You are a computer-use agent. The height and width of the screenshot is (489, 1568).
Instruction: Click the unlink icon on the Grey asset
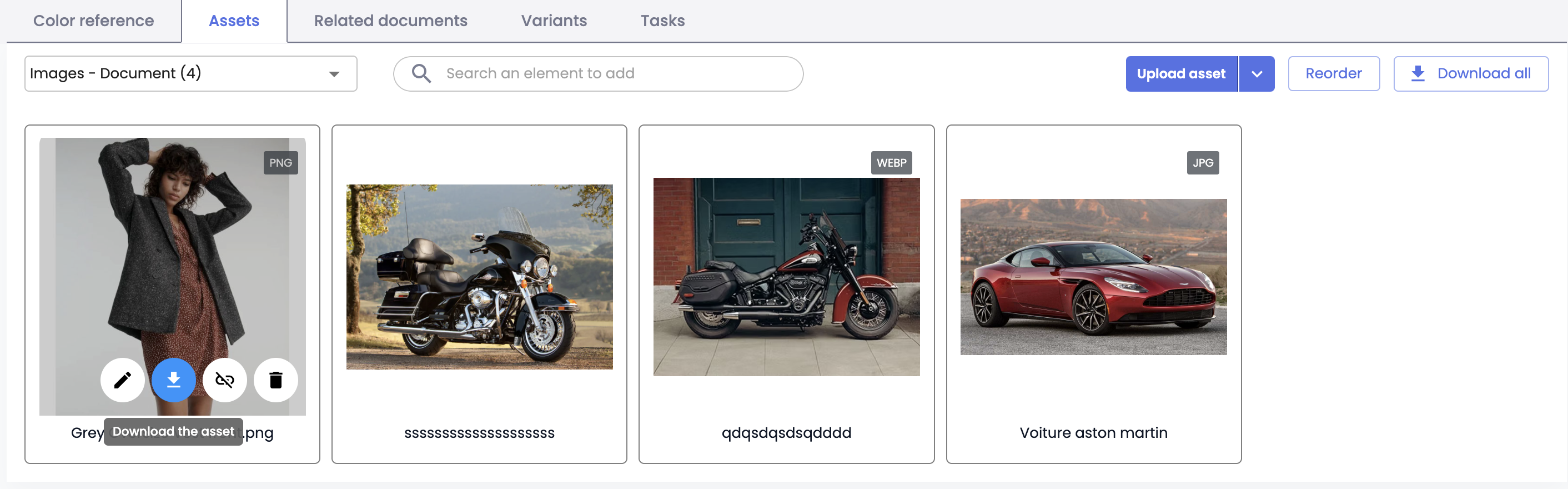(x=225, y=380)
